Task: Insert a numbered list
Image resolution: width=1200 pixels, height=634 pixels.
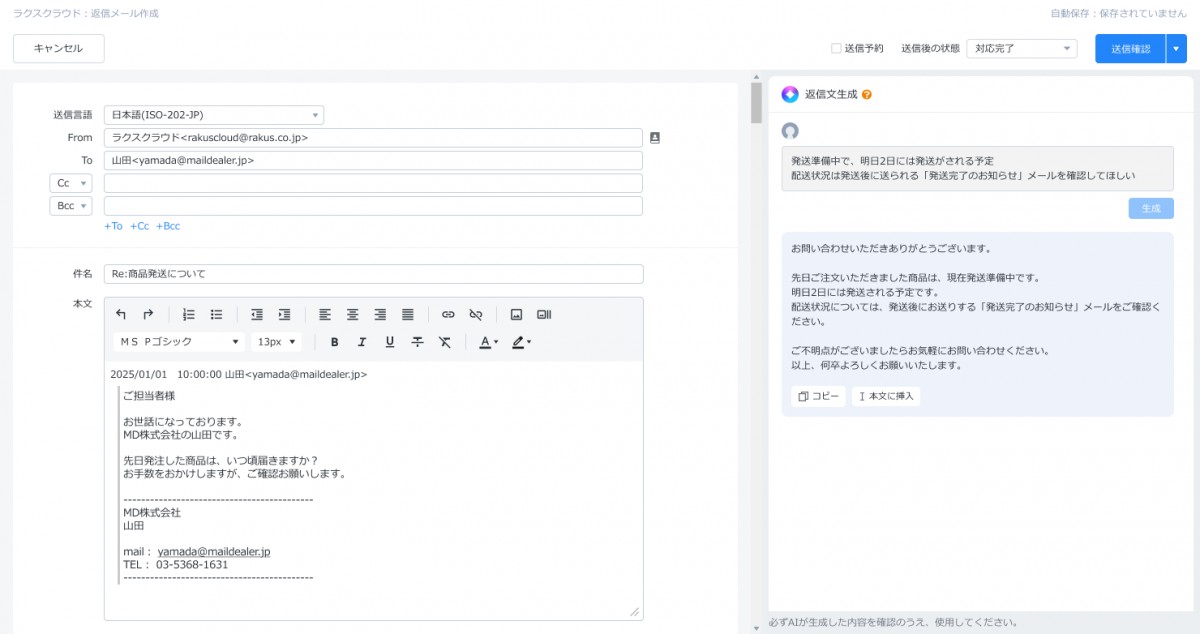Action: click(x=189, y=314)
